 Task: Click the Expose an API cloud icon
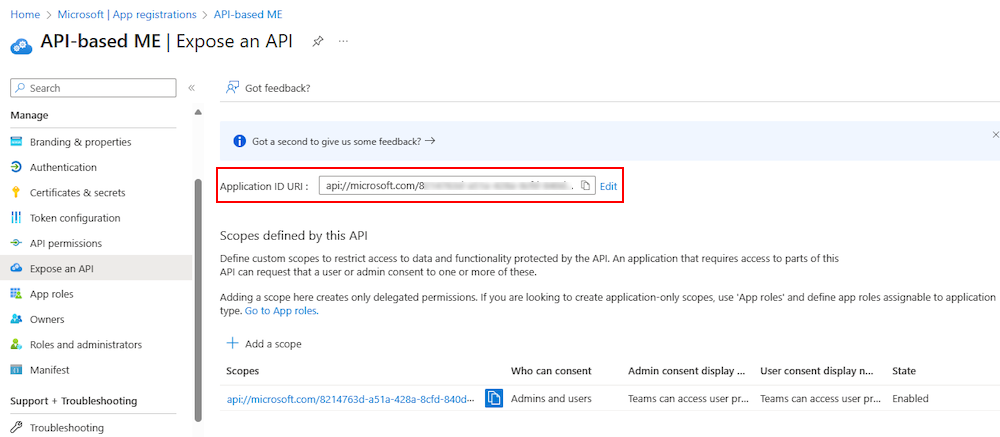click(17, 269)
